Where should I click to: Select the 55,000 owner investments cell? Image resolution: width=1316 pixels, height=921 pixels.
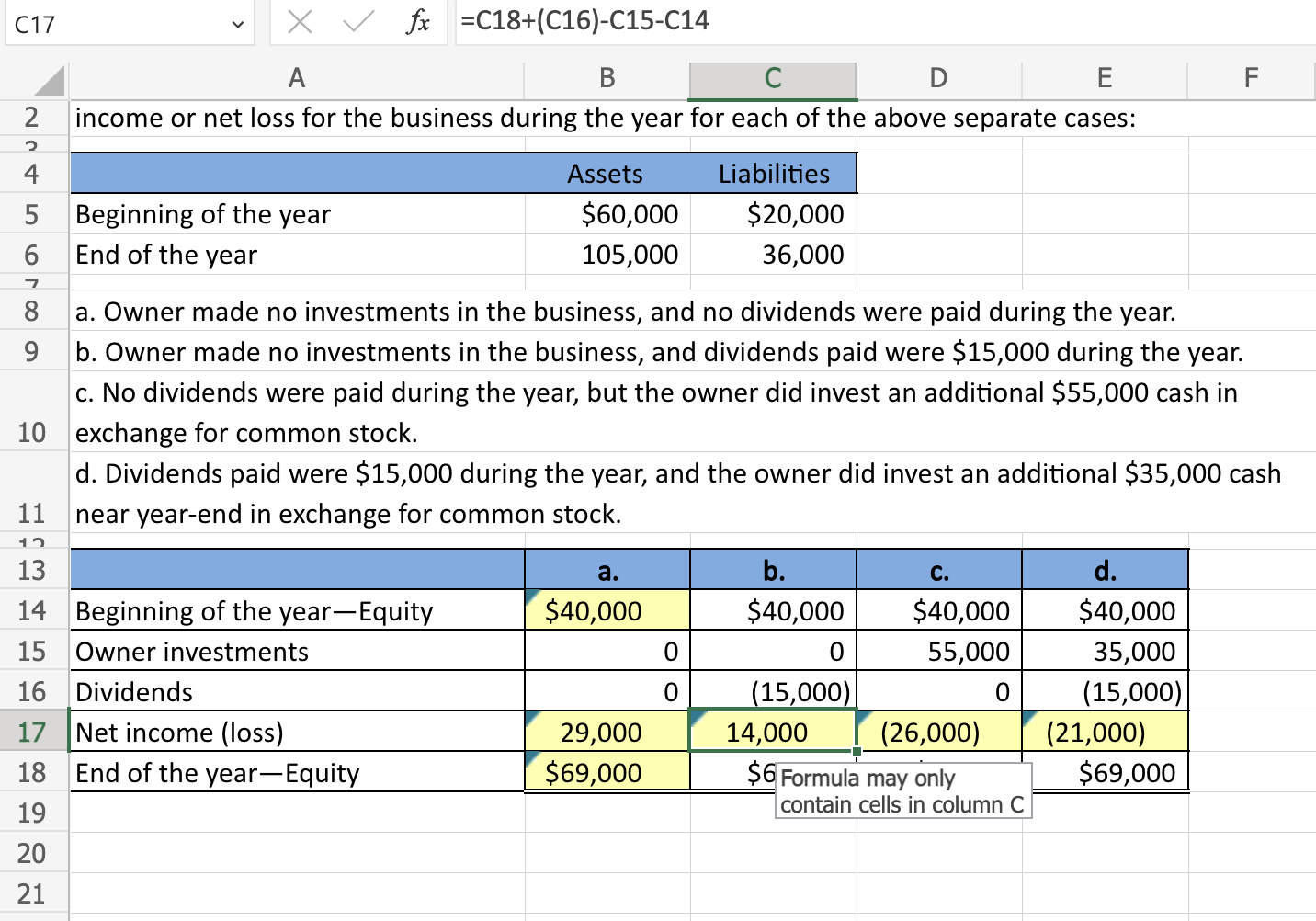tap(938, 651)
